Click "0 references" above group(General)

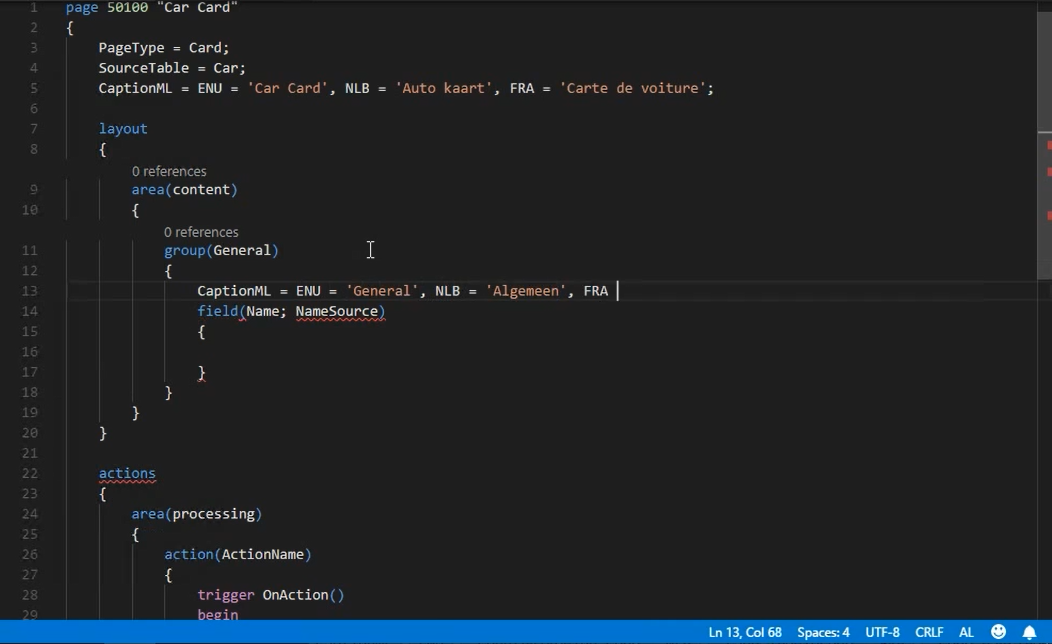[201, 231]
